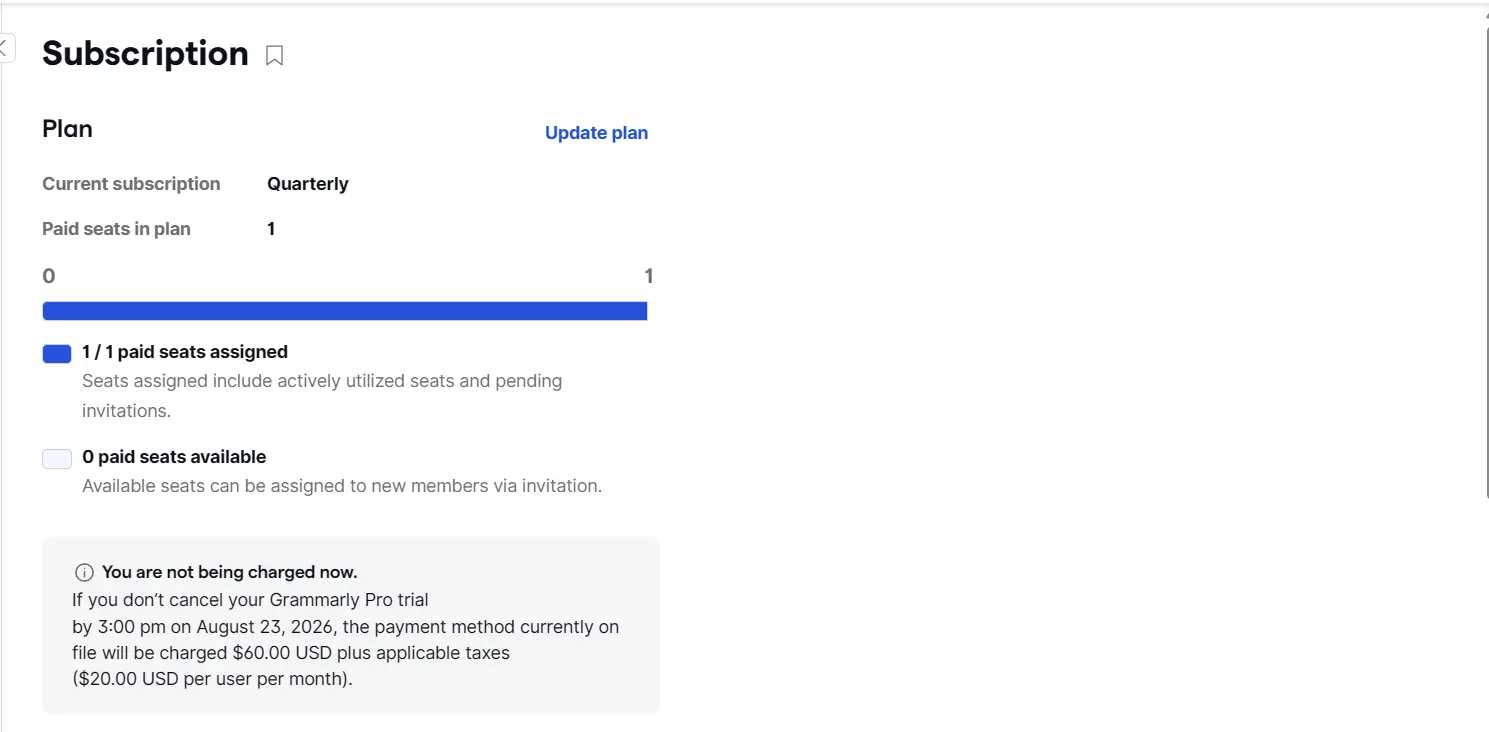Click the Paid seats in plan label
Image resolution: width=1489 pixels, height=732 pixels.
coord(116,229)
